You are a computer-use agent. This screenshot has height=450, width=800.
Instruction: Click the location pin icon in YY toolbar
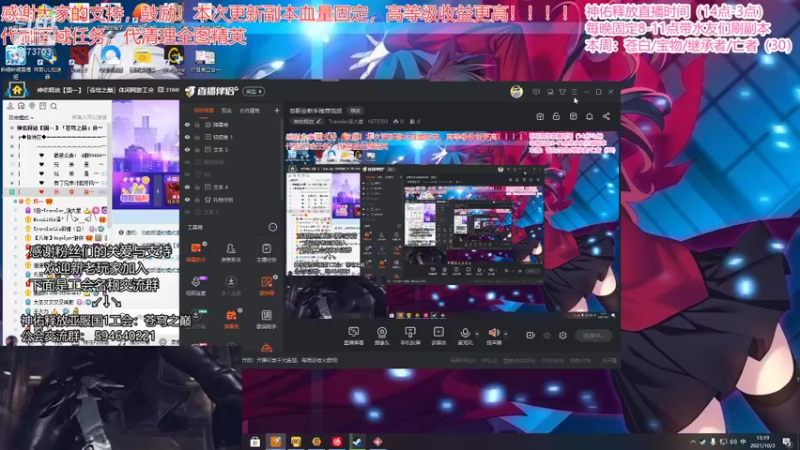(32, 106)
